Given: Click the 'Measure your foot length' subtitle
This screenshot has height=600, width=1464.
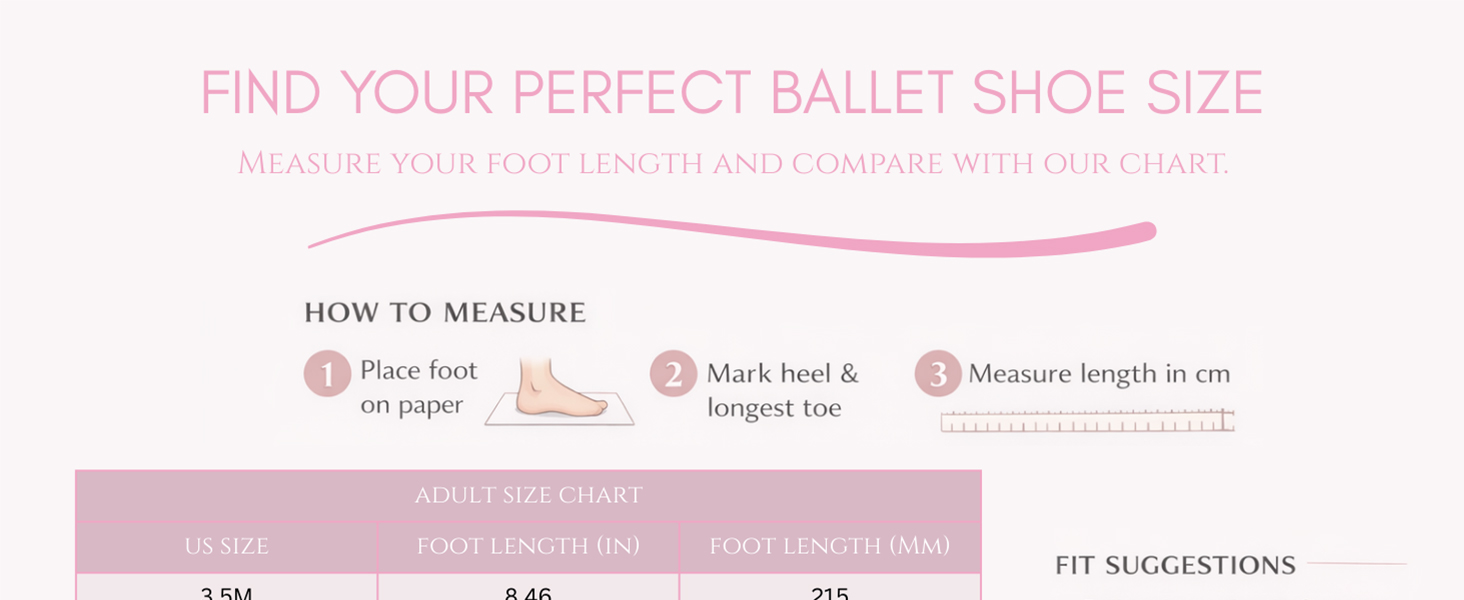Looking at the screenshot, I should [732, 163].
